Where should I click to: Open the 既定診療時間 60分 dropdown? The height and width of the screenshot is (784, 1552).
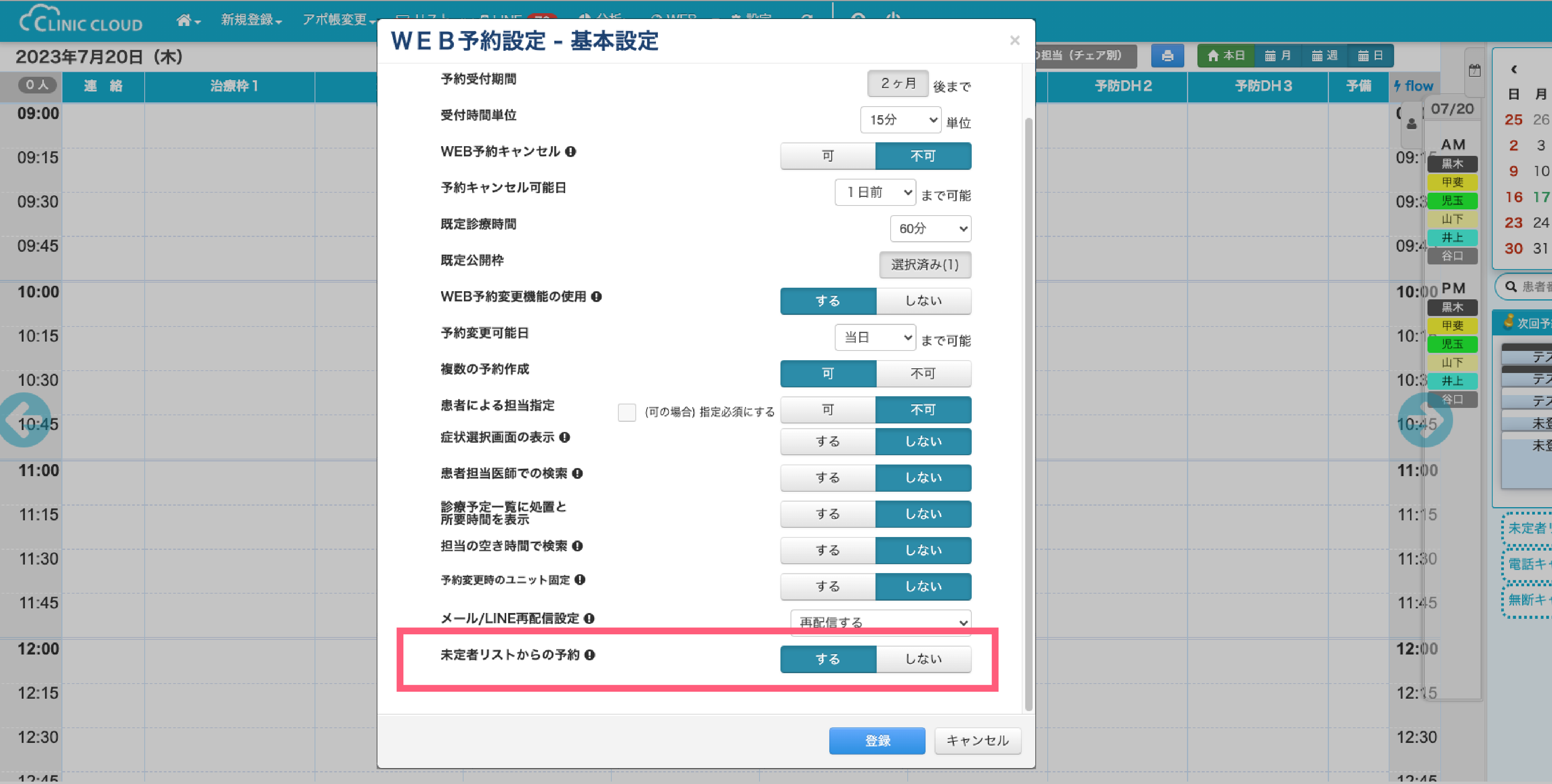(930, 229)
